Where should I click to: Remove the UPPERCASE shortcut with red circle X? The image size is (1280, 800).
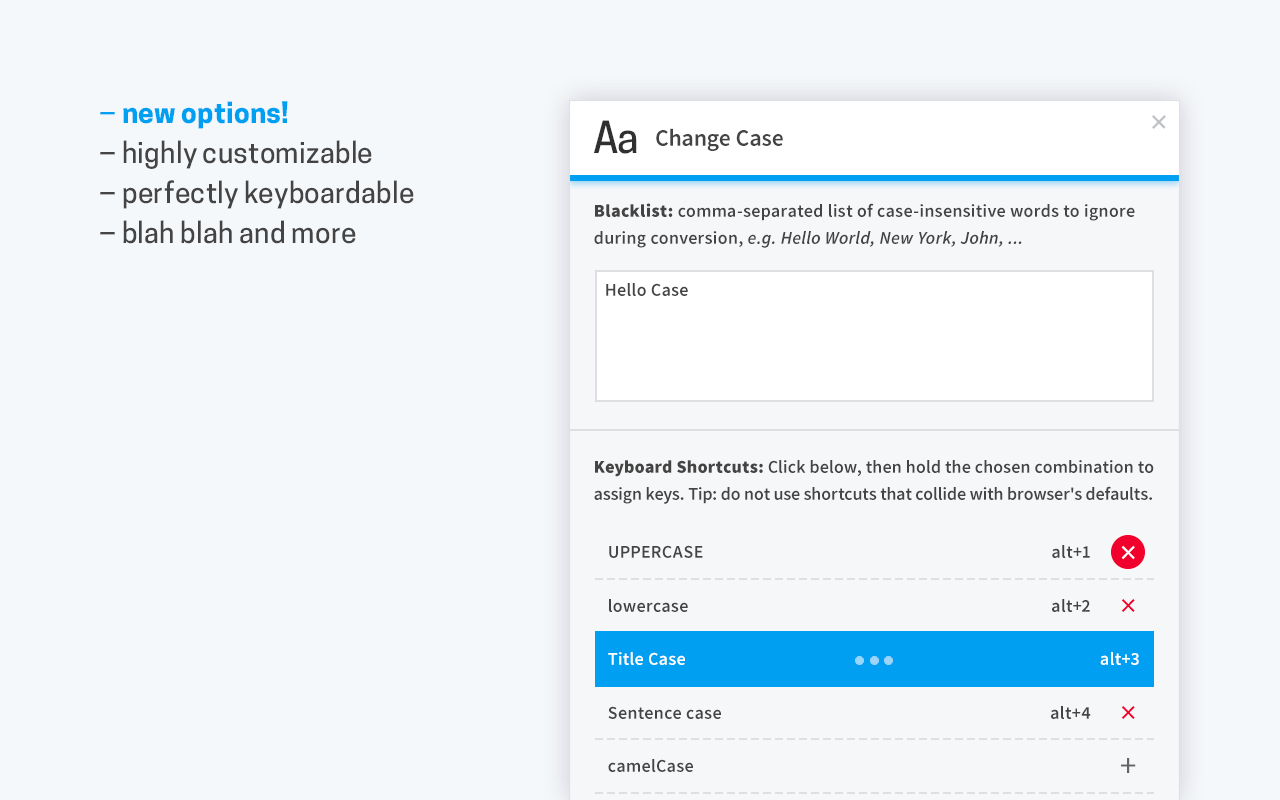(x=1127, y=552)
